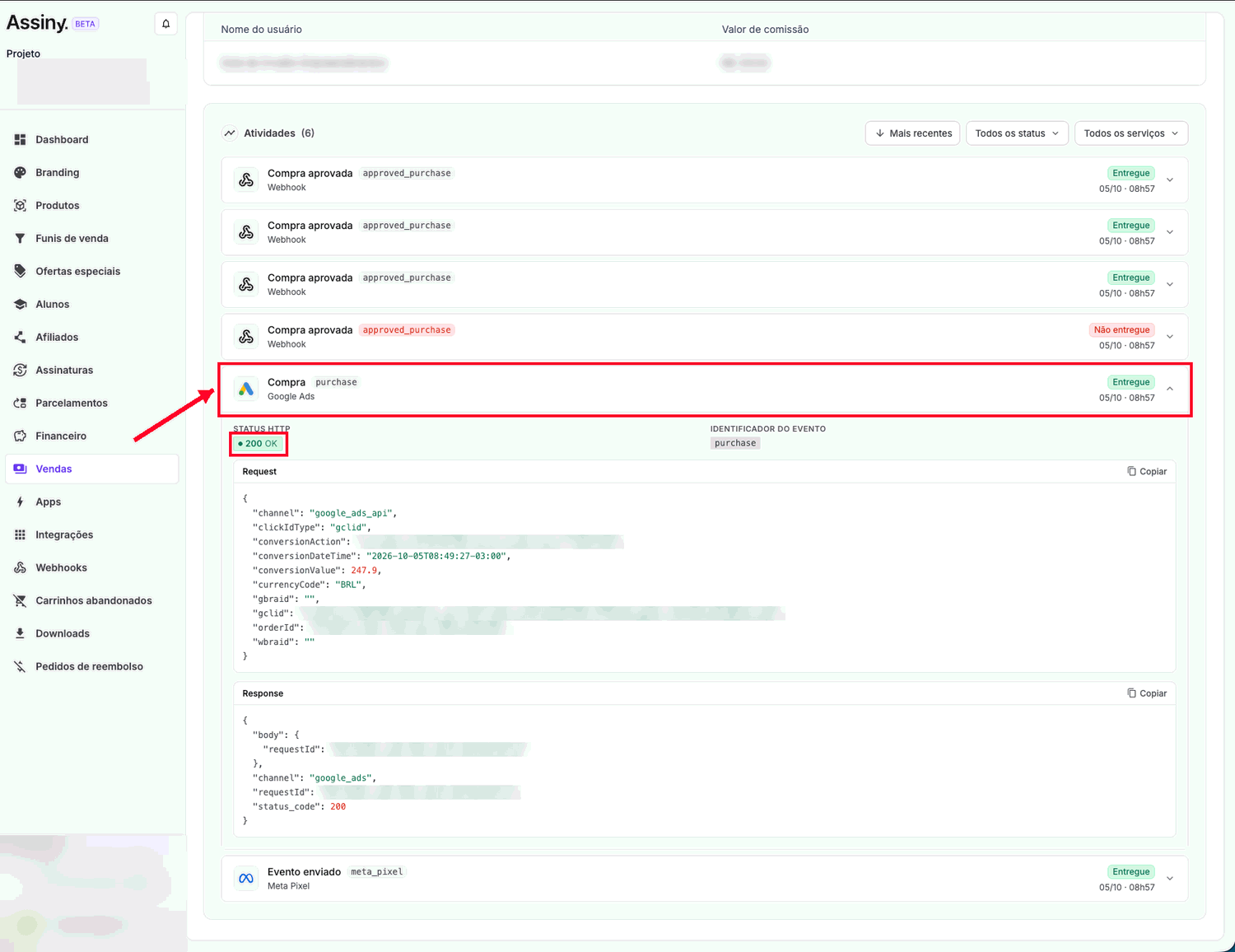
Task: Click the Valor de comissão column header
Action: click(765, 30)
